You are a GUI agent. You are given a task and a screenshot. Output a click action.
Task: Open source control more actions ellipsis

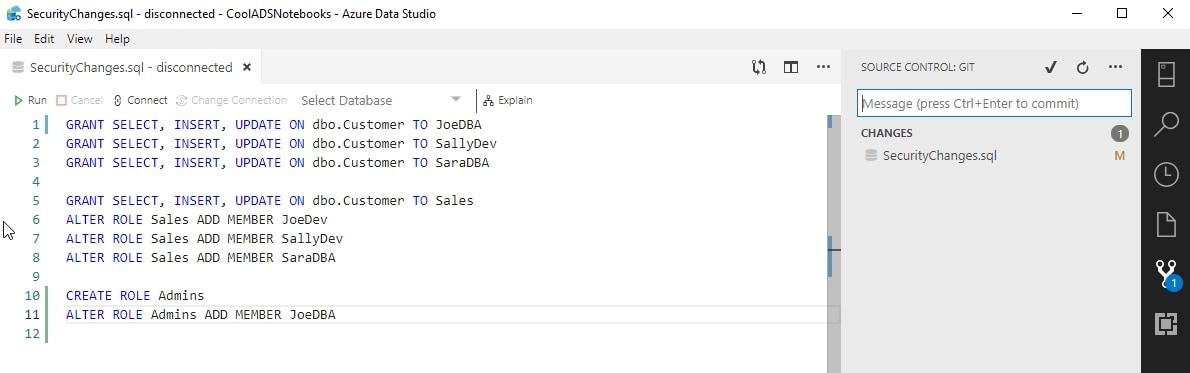click(1115, 67)
